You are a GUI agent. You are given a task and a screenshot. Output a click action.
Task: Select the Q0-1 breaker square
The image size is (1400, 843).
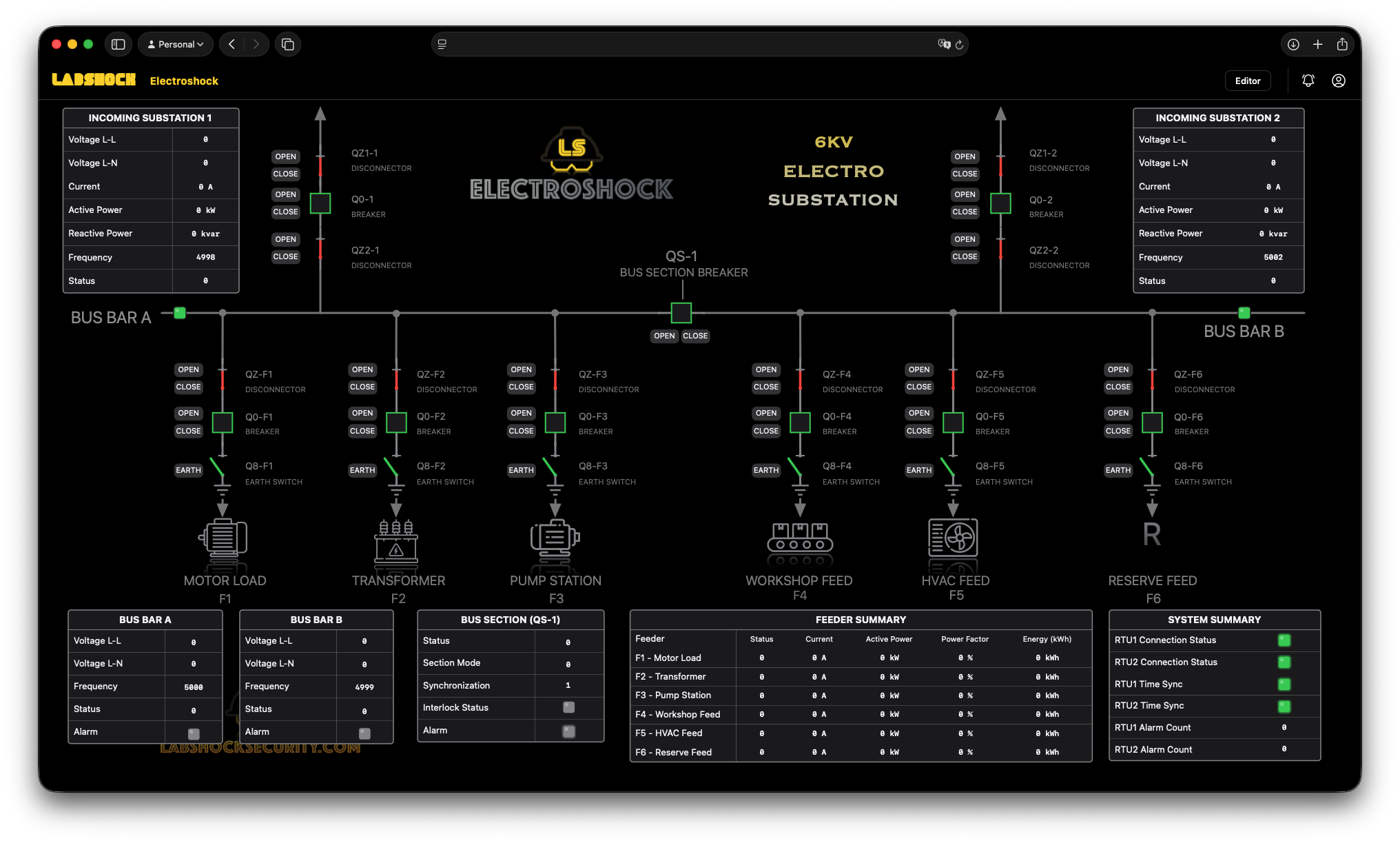click(x=320, y=203)
